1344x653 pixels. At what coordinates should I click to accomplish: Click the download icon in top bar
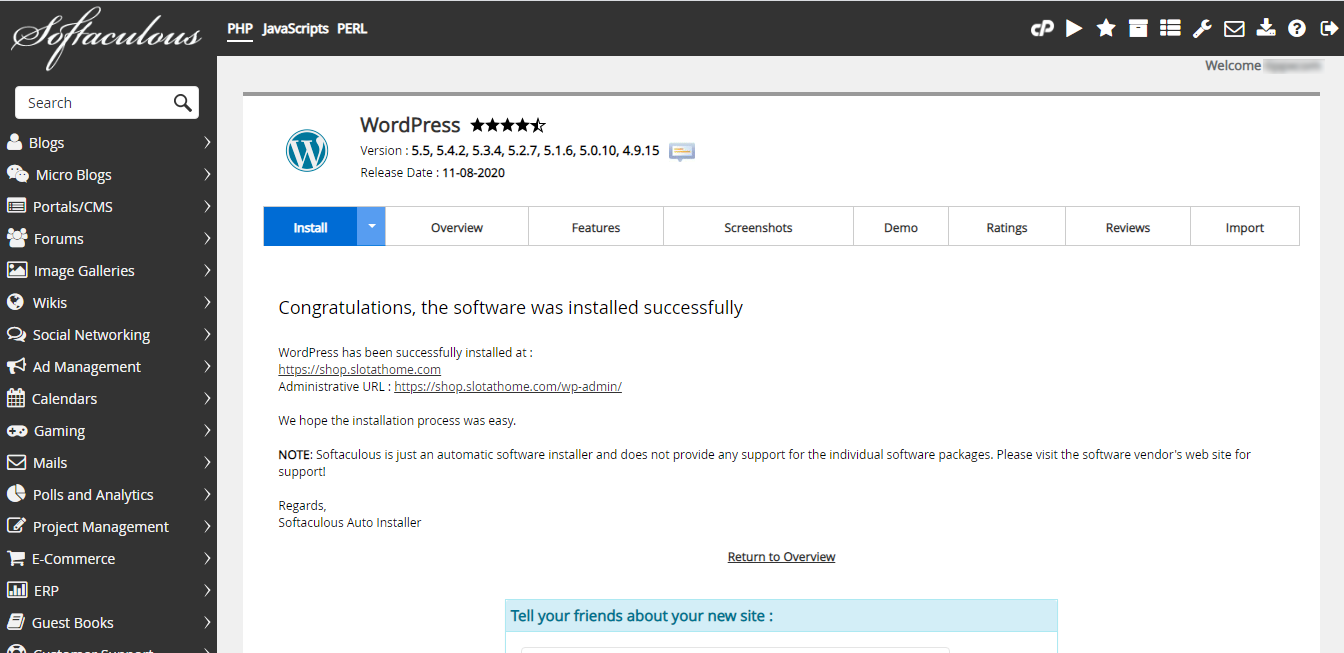point(1266,28)
